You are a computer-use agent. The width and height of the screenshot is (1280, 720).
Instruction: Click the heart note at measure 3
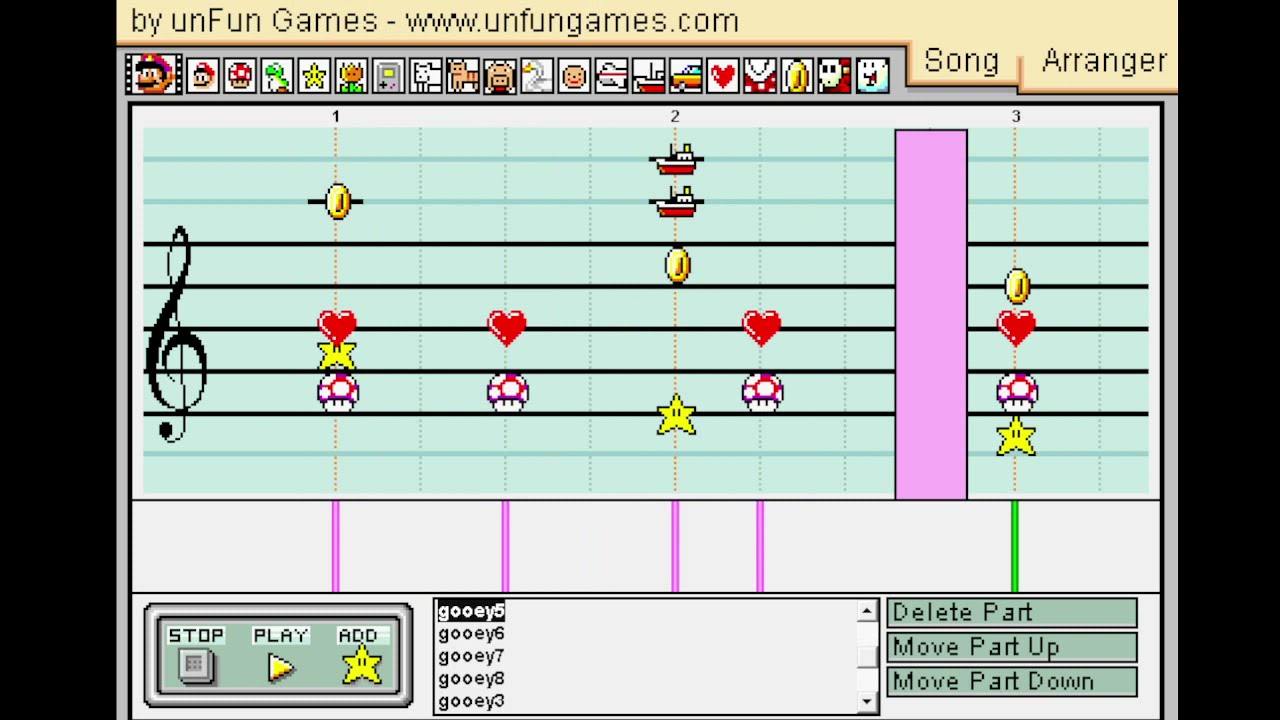click(x=1017, y=328)
